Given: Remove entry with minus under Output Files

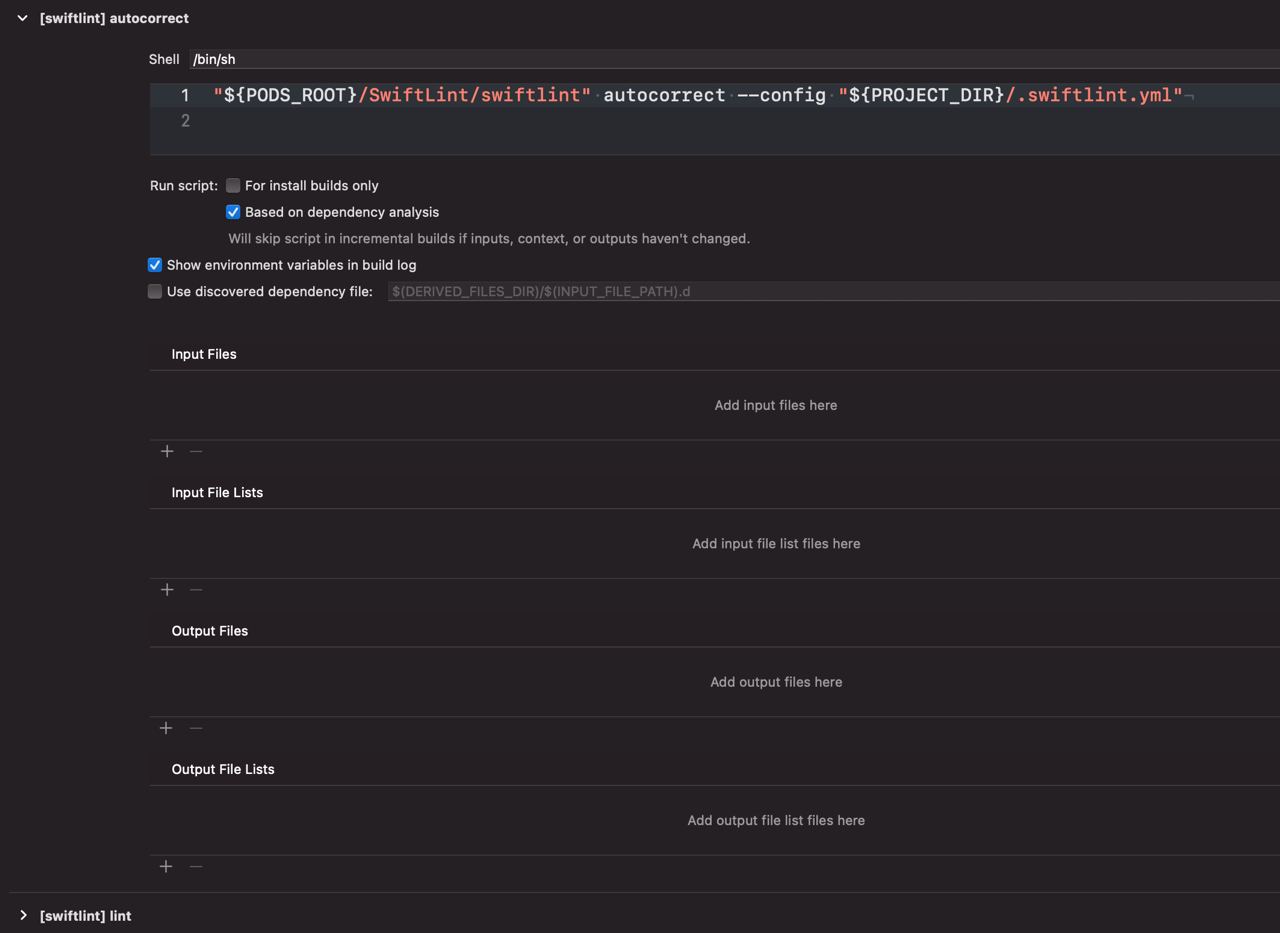Looking at the screenshot, I should 196,727.
